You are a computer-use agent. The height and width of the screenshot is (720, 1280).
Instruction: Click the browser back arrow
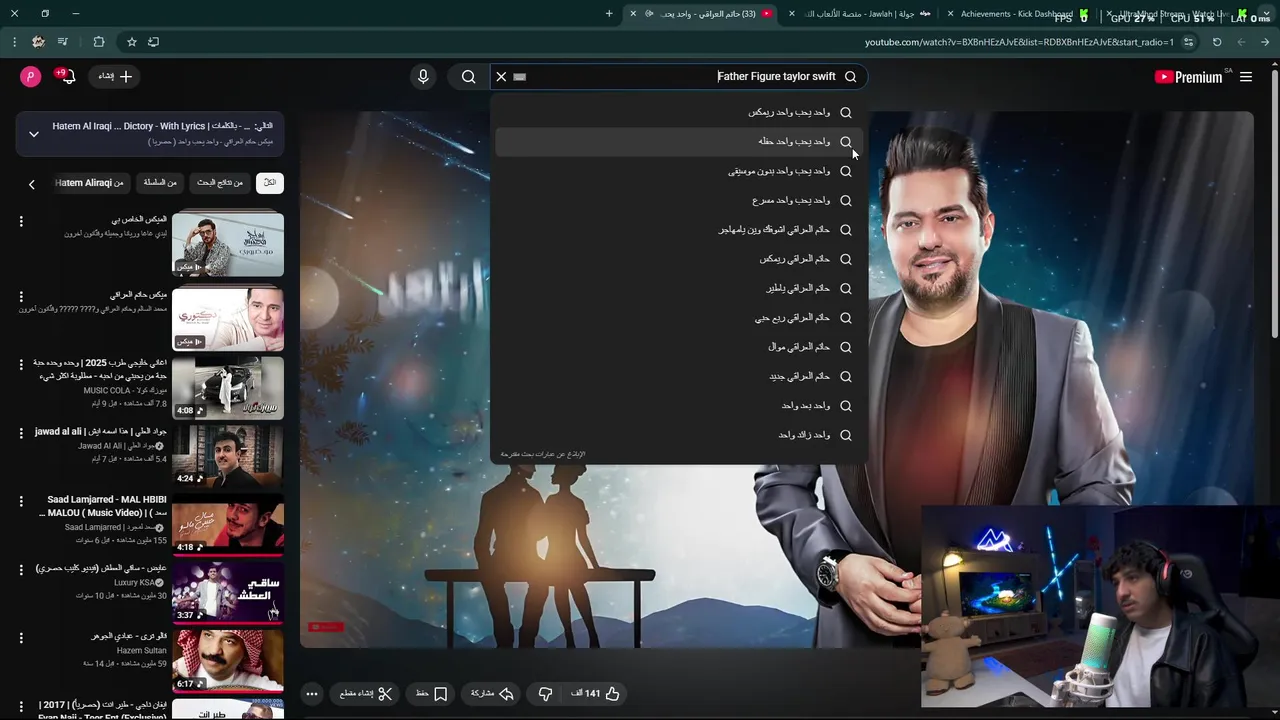pyautogui.click(x=1265, y=42)
